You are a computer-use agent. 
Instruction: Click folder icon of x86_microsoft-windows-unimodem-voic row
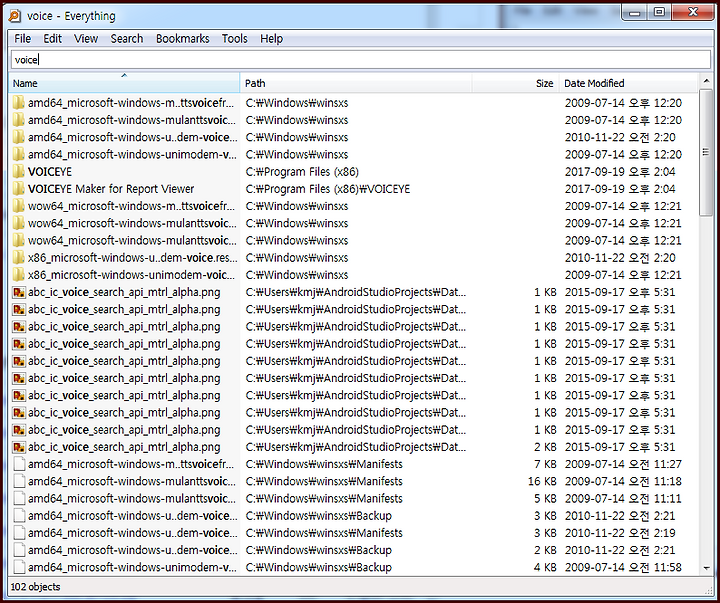coord(19,275)
